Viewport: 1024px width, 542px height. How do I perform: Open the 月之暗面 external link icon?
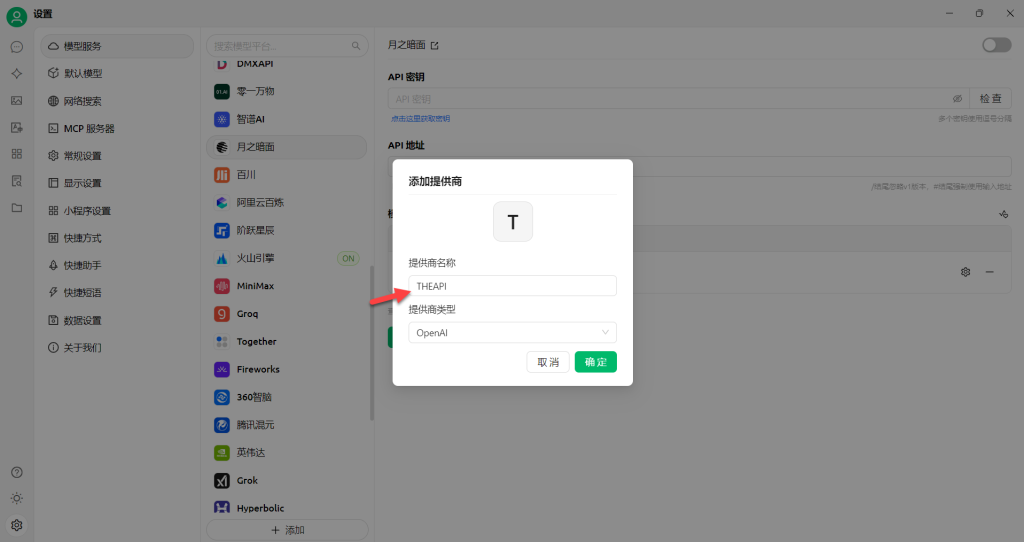tap(435, 45)
